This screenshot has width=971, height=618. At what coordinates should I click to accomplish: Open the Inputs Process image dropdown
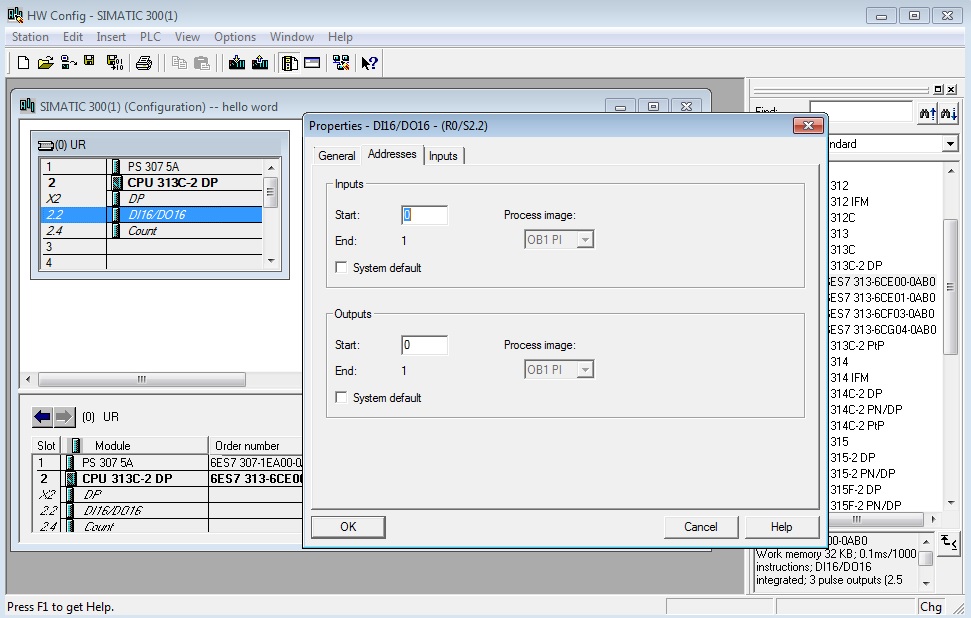point(585,240)
